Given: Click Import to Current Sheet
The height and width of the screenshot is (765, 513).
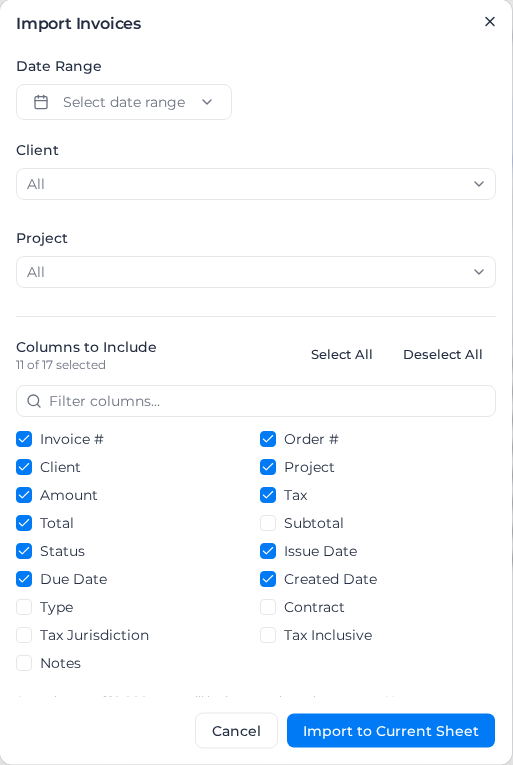Looking at the screenshot, I should 391,730.
